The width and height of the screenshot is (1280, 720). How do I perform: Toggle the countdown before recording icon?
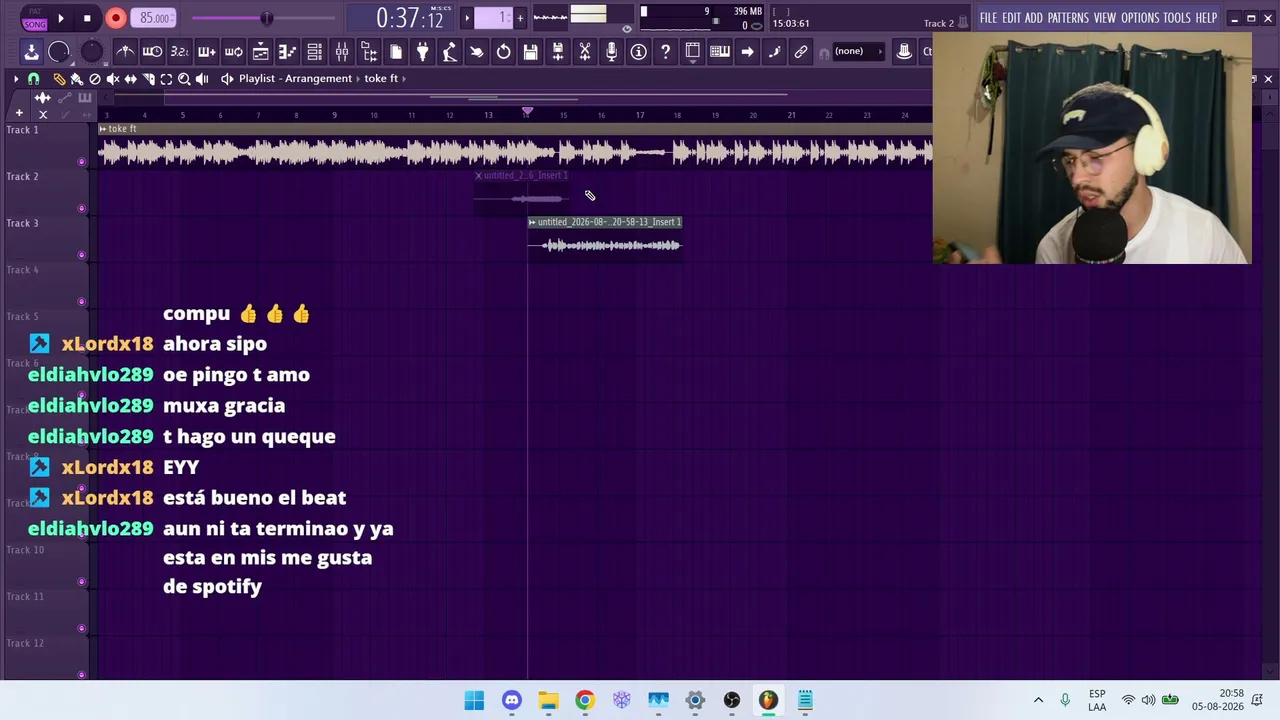(179, 52)
